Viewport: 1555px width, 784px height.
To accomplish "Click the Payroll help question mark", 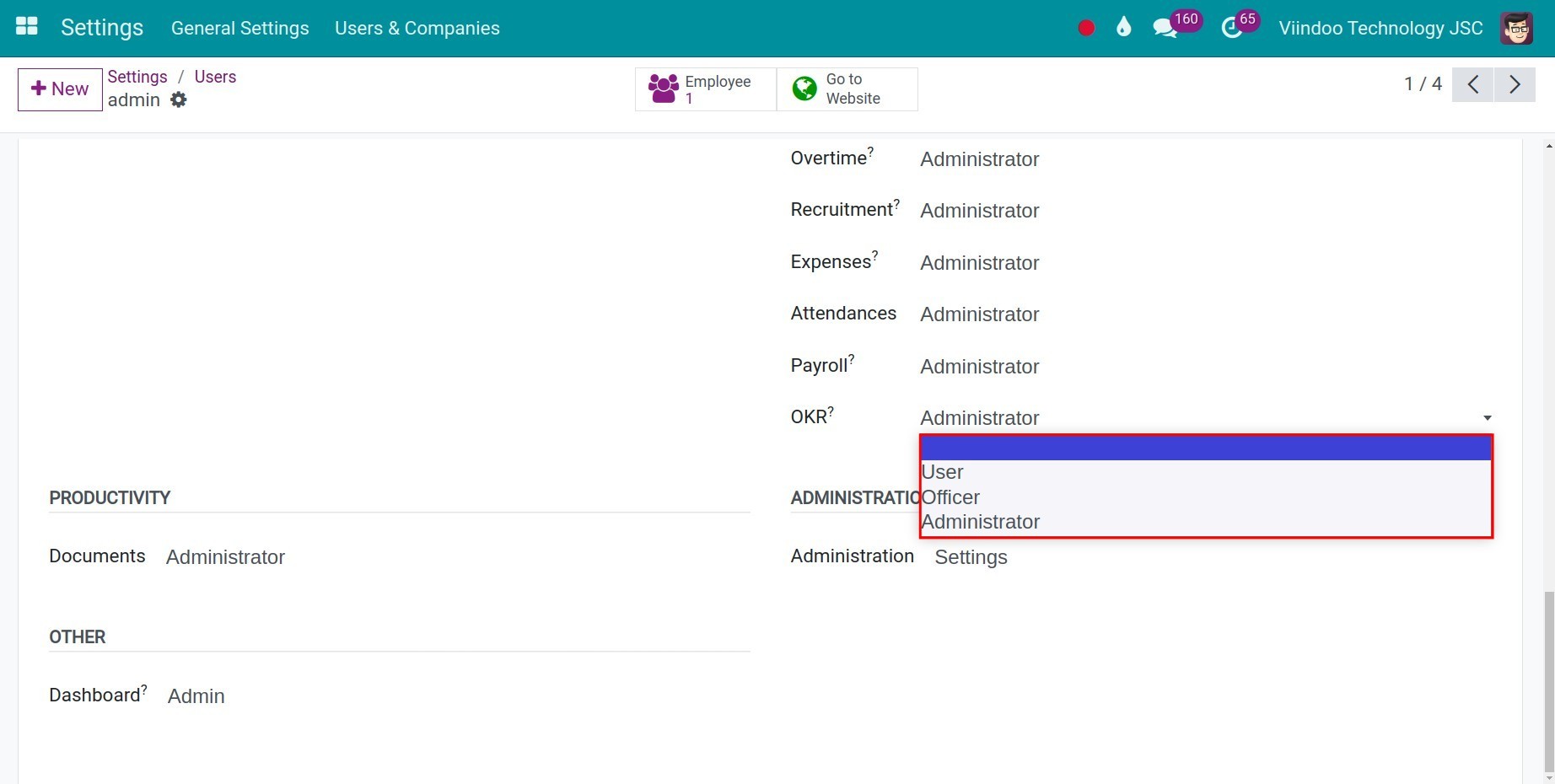I will [x=851, y=358].
